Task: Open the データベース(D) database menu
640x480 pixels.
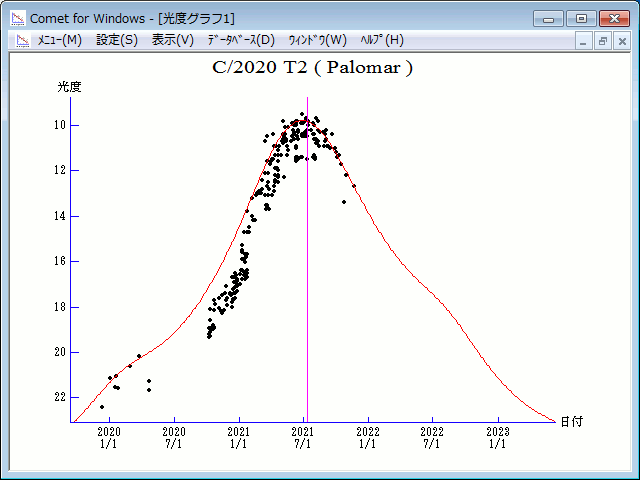Action: [x=241, y=40]
